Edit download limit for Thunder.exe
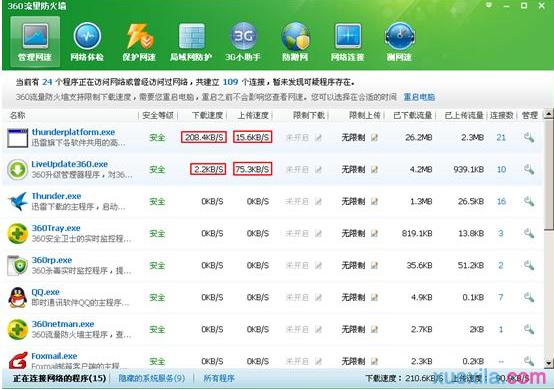Image resolution: width=554 pixels, height=389 pixels. coord(318,202)
